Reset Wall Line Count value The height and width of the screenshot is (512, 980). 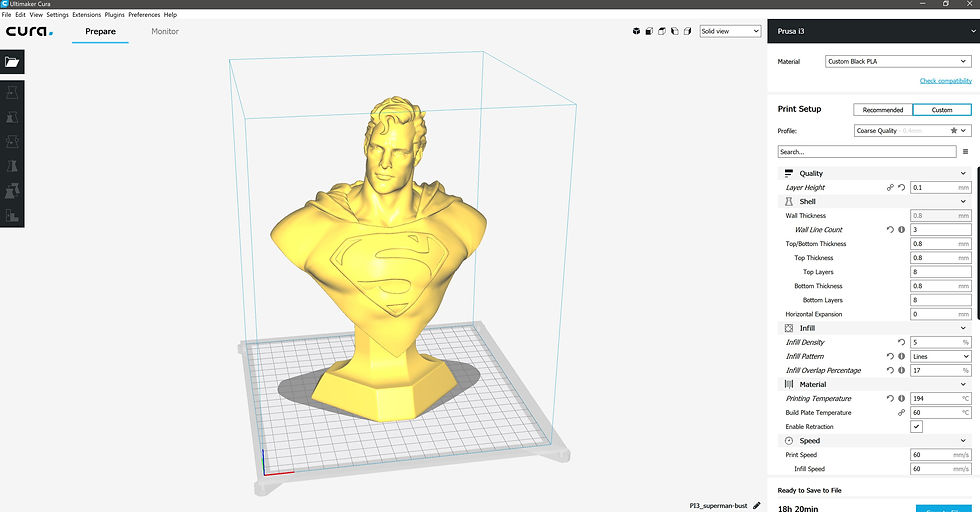tap(890, 229)
